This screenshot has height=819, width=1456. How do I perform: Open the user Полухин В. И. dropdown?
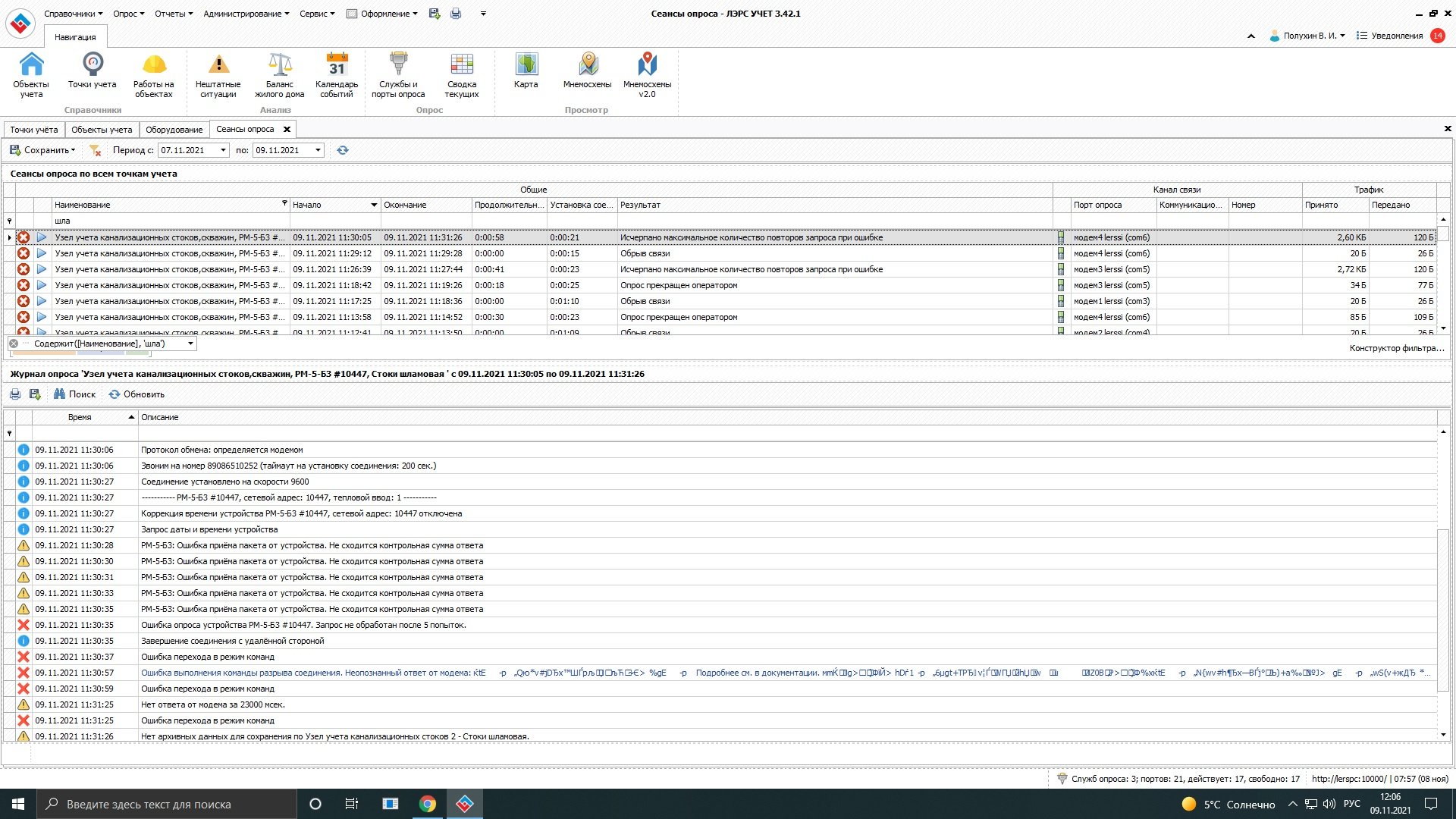[x=1307, y=36]
